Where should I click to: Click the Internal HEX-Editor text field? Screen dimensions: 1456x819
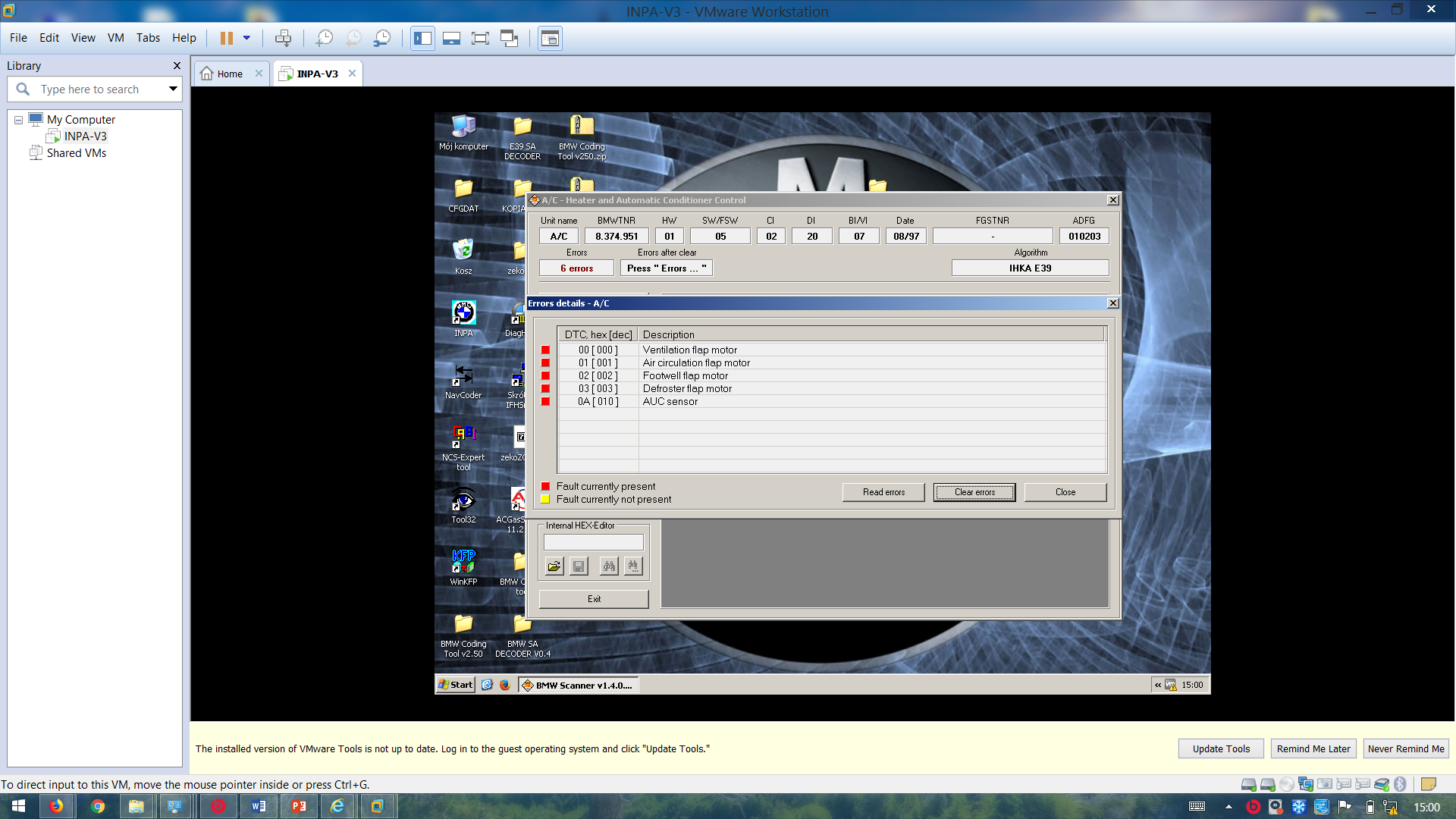coord(593,542)
